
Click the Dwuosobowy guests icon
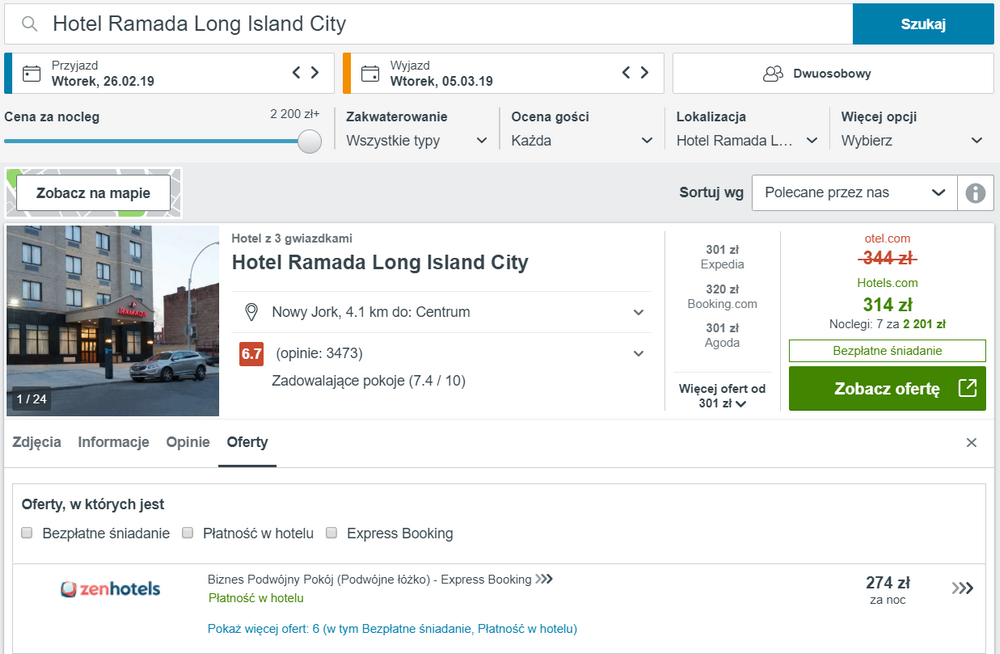(773, 73)
